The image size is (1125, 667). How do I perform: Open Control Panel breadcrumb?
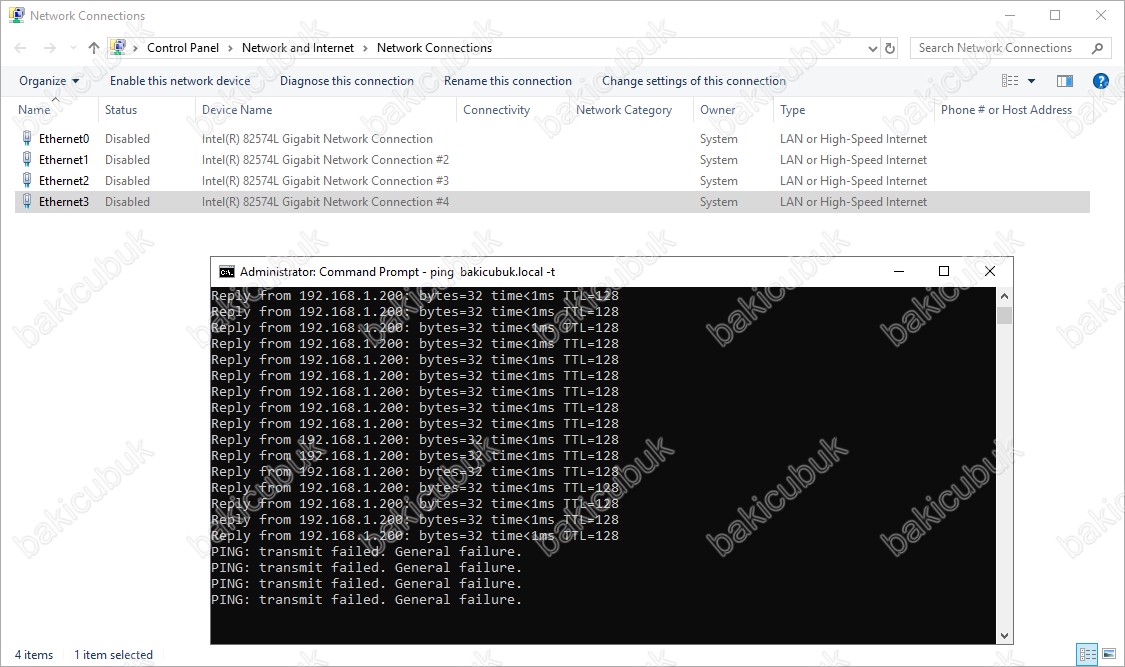click(183, 48)
